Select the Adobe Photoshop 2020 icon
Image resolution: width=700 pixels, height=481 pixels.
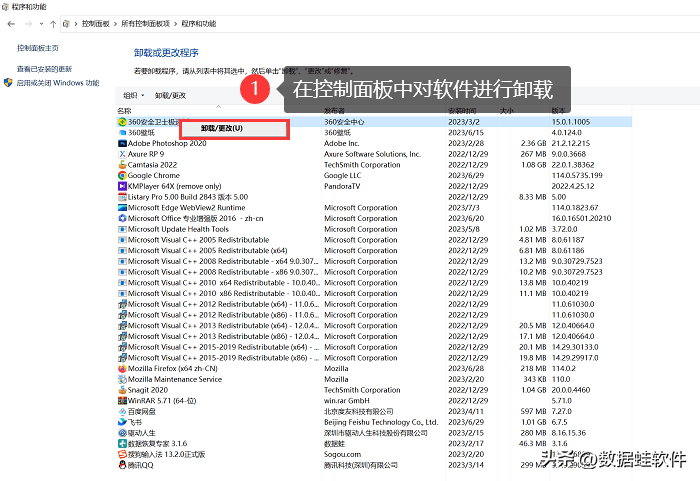click(x=122, y=143)
